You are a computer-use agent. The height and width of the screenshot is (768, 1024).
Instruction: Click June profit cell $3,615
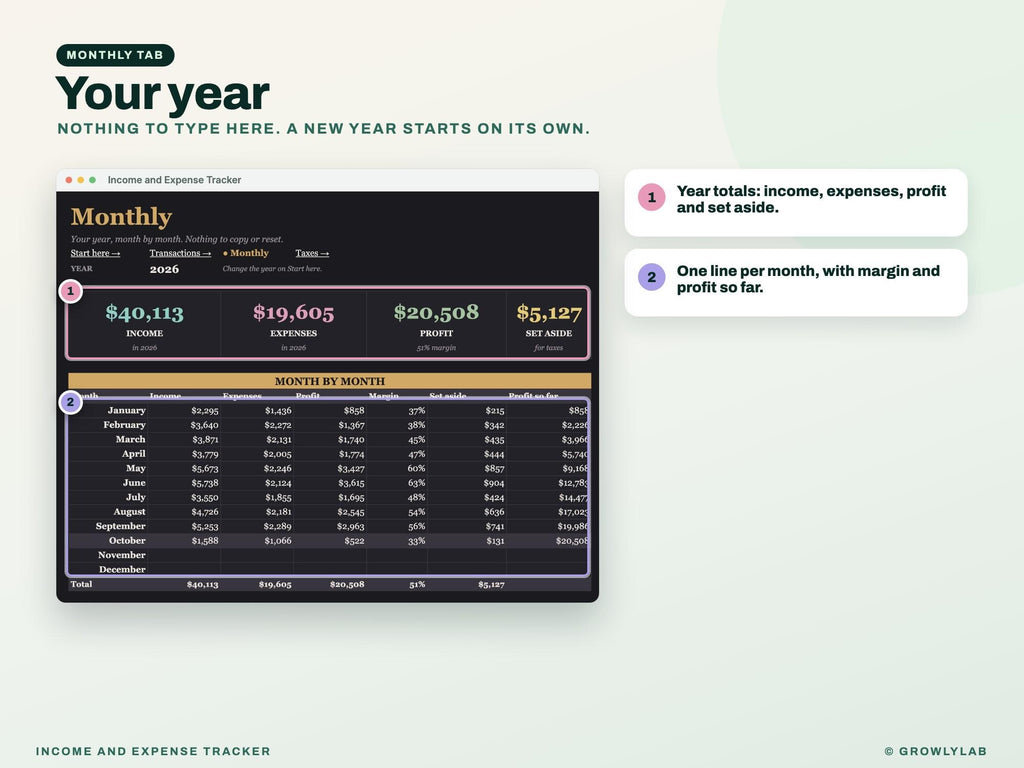coord(351,483)
